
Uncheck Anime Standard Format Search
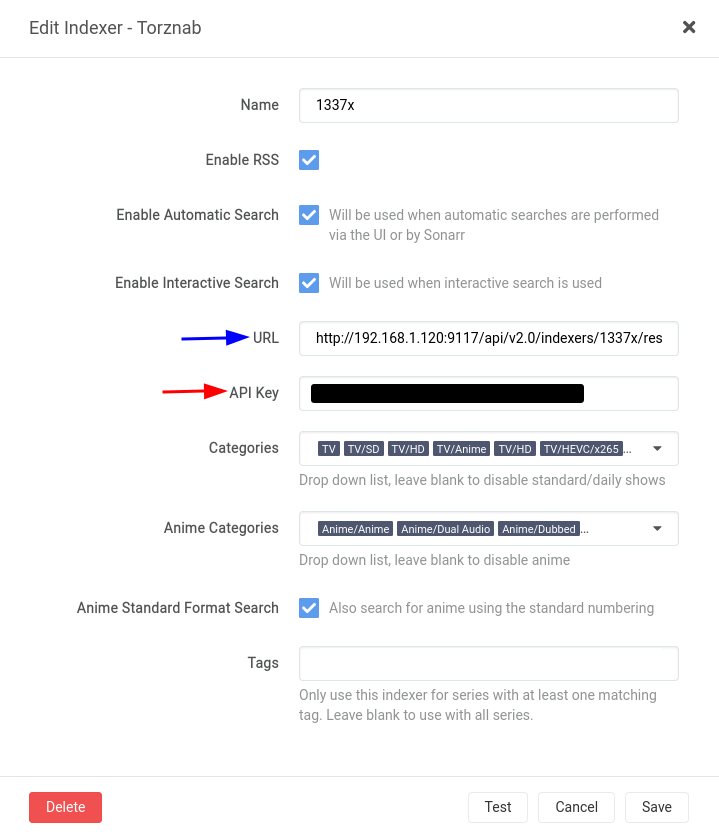click(x=309, y=608)
